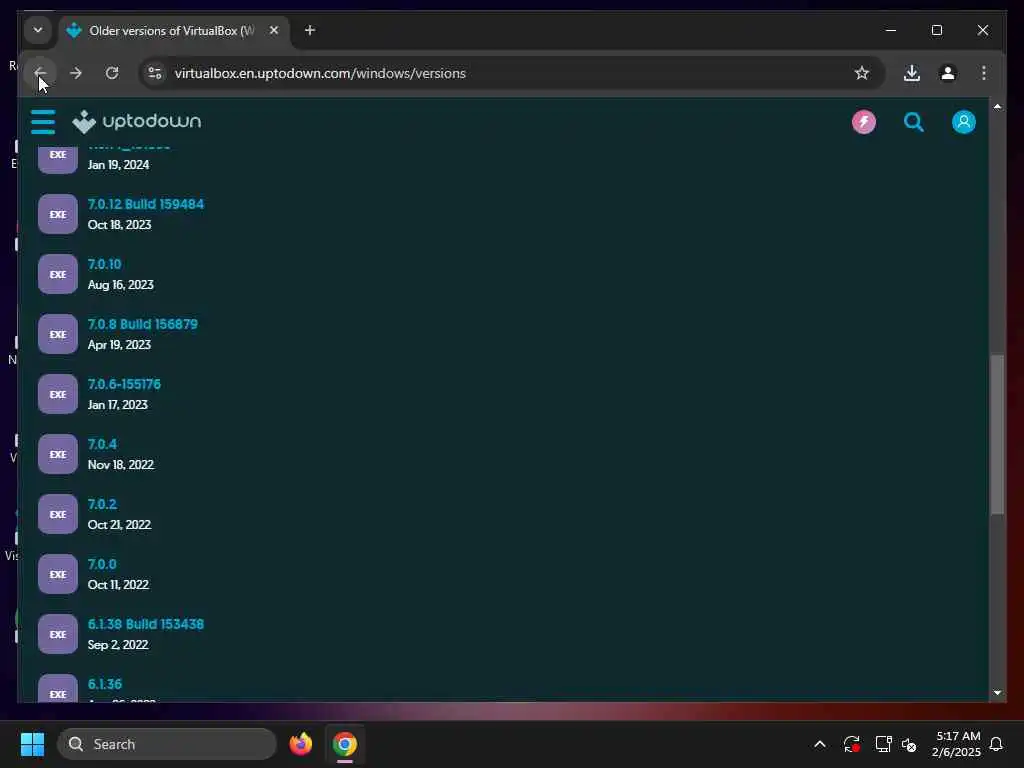Open the notification bell
1024x768 pixels.
point(997,744)
